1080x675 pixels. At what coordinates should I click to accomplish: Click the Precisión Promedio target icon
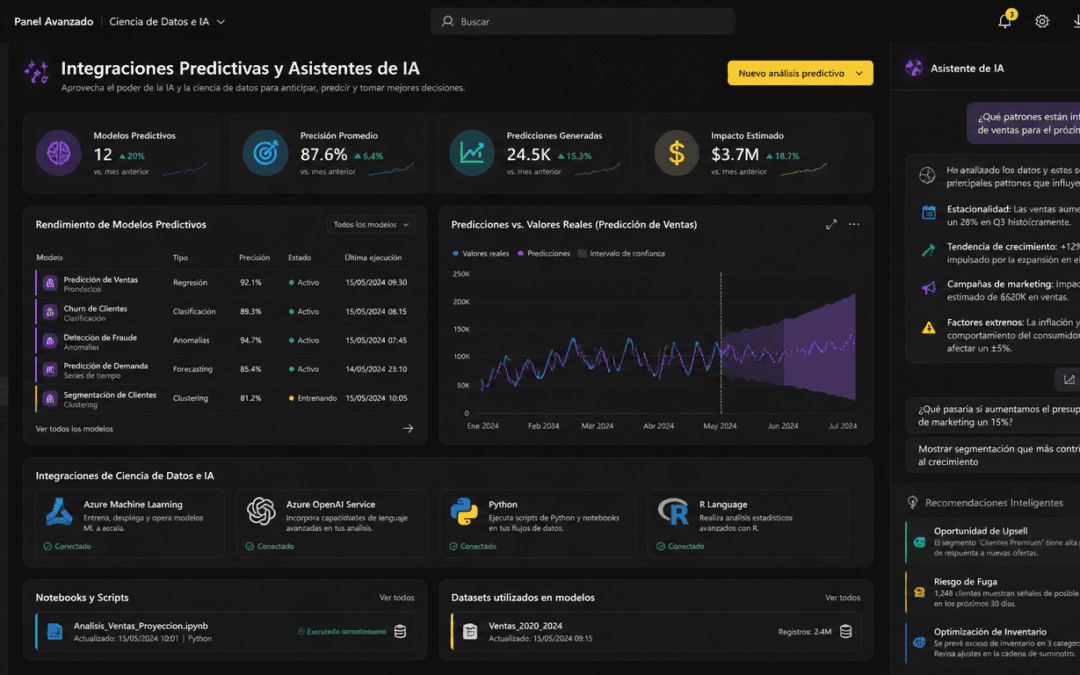[265, 153]
